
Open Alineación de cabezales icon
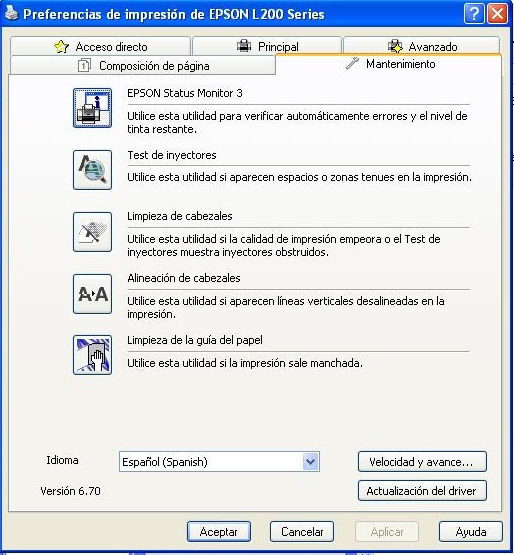tap(92, 294)
